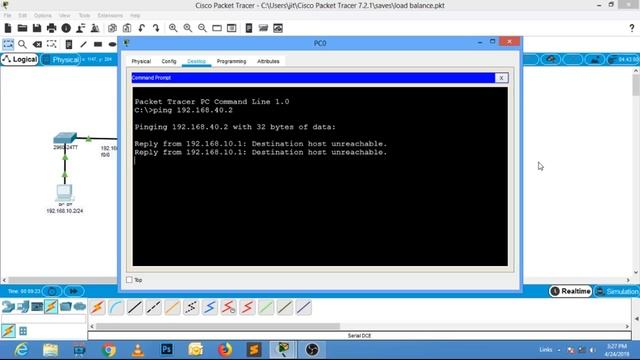Open Photoshop from the taskbar

point(167,350)
